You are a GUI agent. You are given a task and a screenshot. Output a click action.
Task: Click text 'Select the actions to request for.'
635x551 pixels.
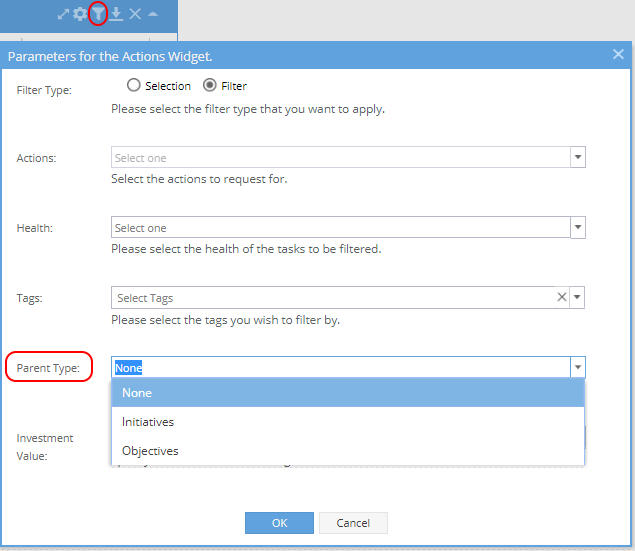point(199,179)
